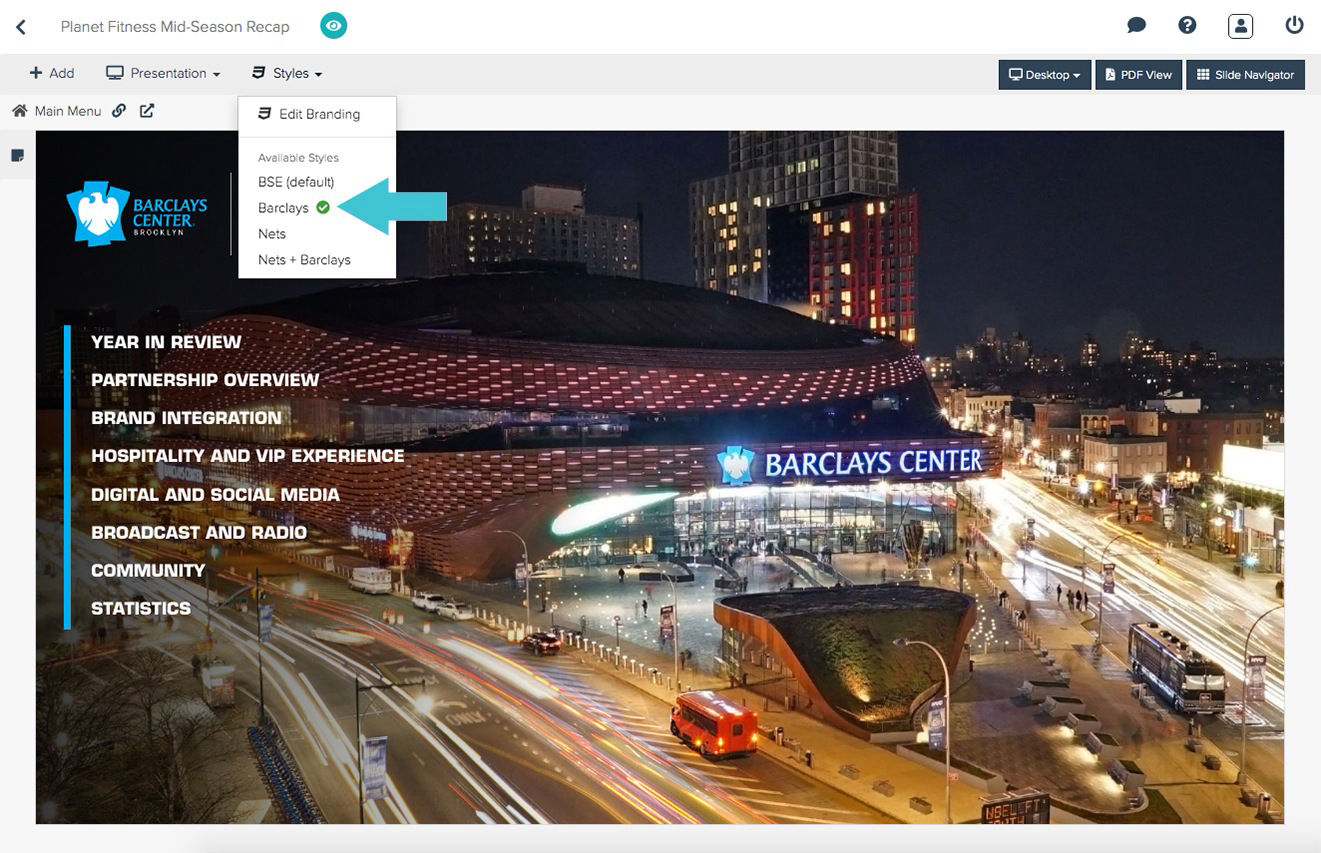1321x853 pixels.
Task: Open the Desktop view dropdown
Action: 1044,75
